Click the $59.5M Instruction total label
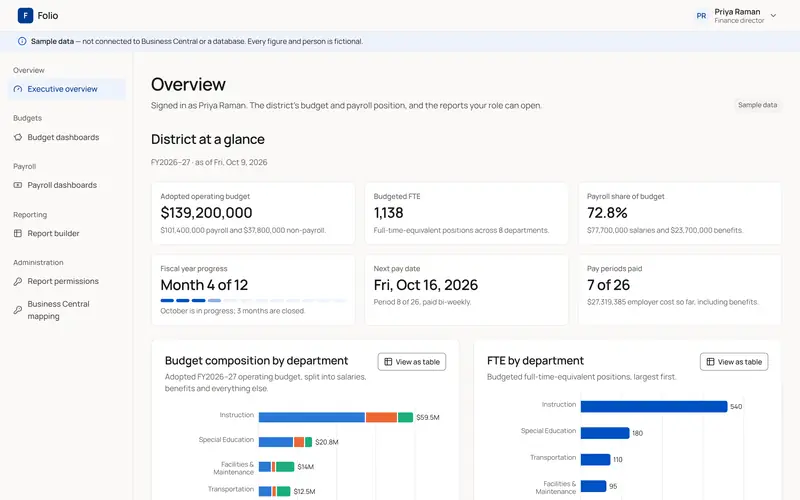The height and width of the screenshot is (500, 800). point(428,417)
